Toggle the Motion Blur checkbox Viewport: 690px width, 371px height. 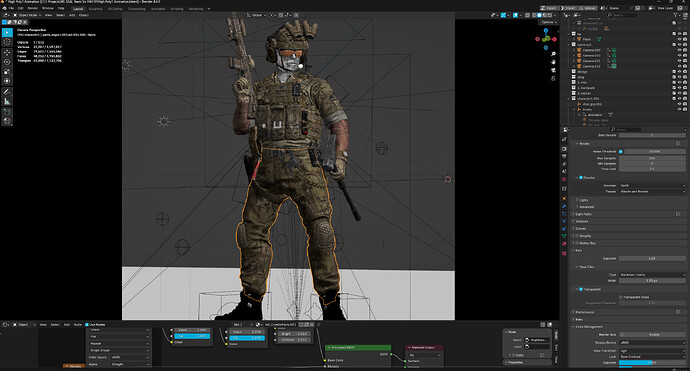[x=577, y=243]
